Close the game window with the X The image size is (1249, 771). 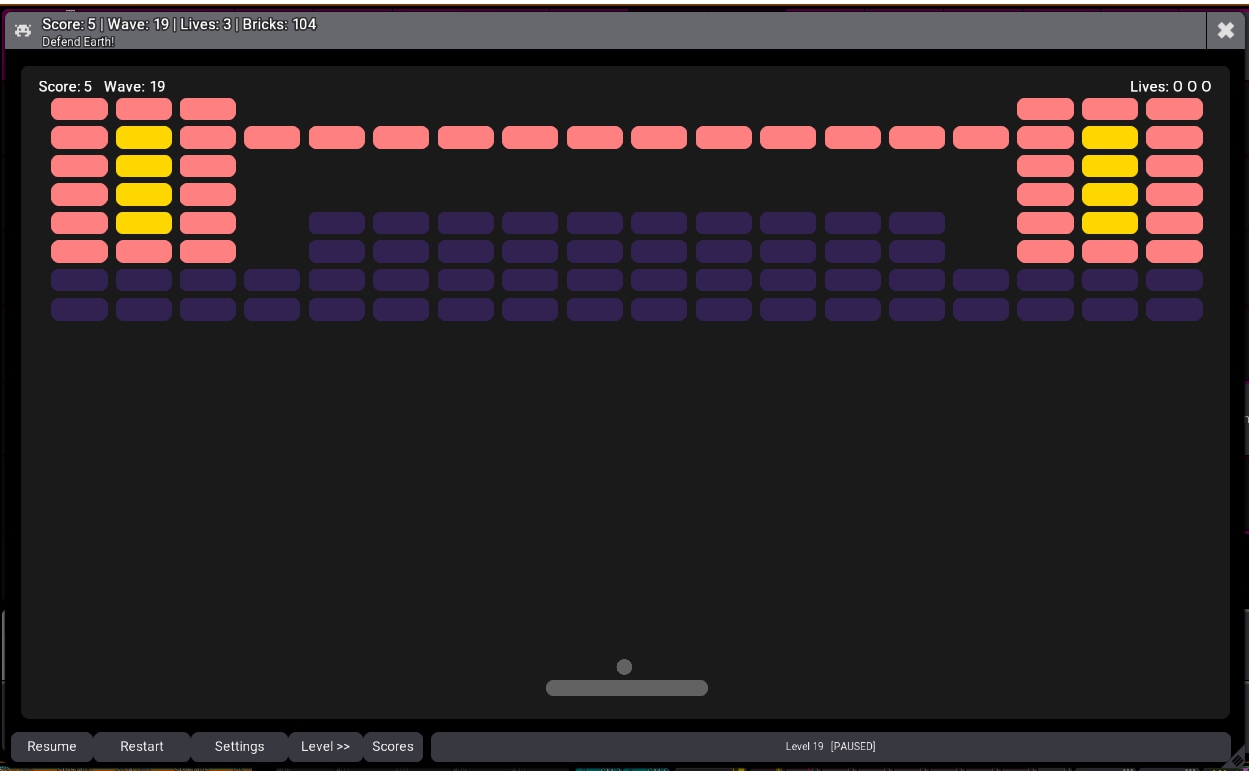click(x=1225, y=31)
